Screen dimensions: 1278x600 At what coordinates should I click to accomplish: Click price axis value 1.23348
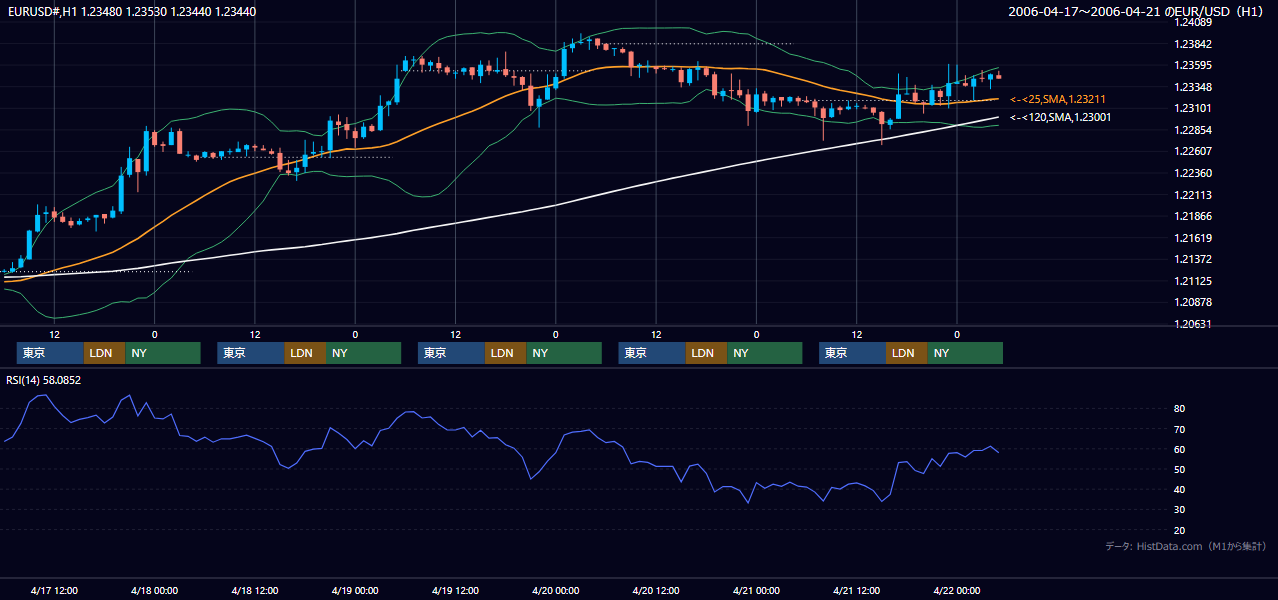click(1192, 87)
